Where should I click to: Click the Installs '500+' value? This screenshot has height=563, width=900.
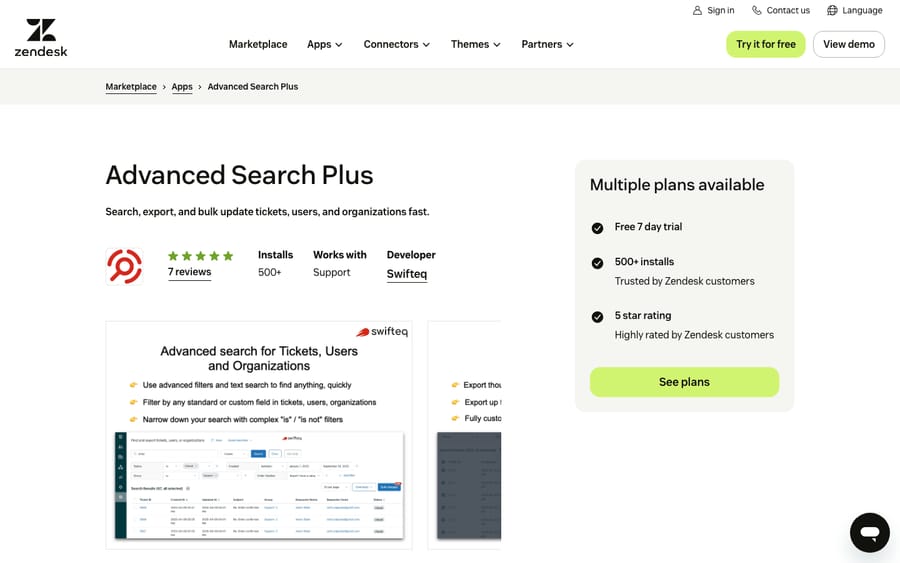click(x=270, y=272)
